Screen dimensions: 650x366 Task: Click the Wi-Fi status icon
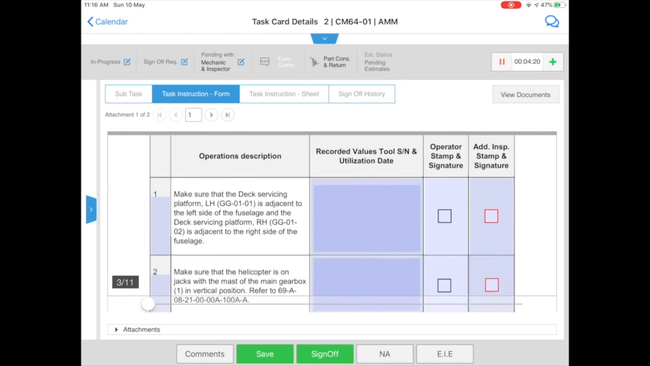tap(529, 5)
